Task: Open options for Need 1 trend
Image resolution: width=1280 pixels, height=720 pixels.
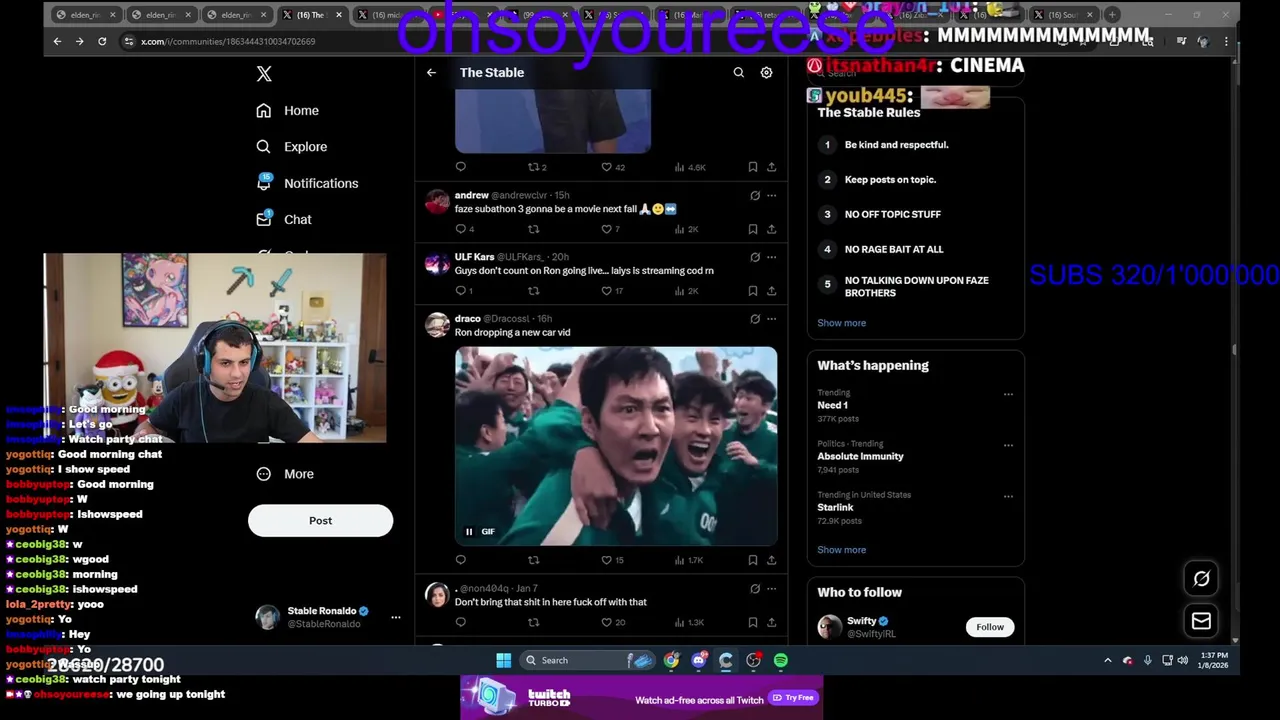Action: tap(1008, 394)
